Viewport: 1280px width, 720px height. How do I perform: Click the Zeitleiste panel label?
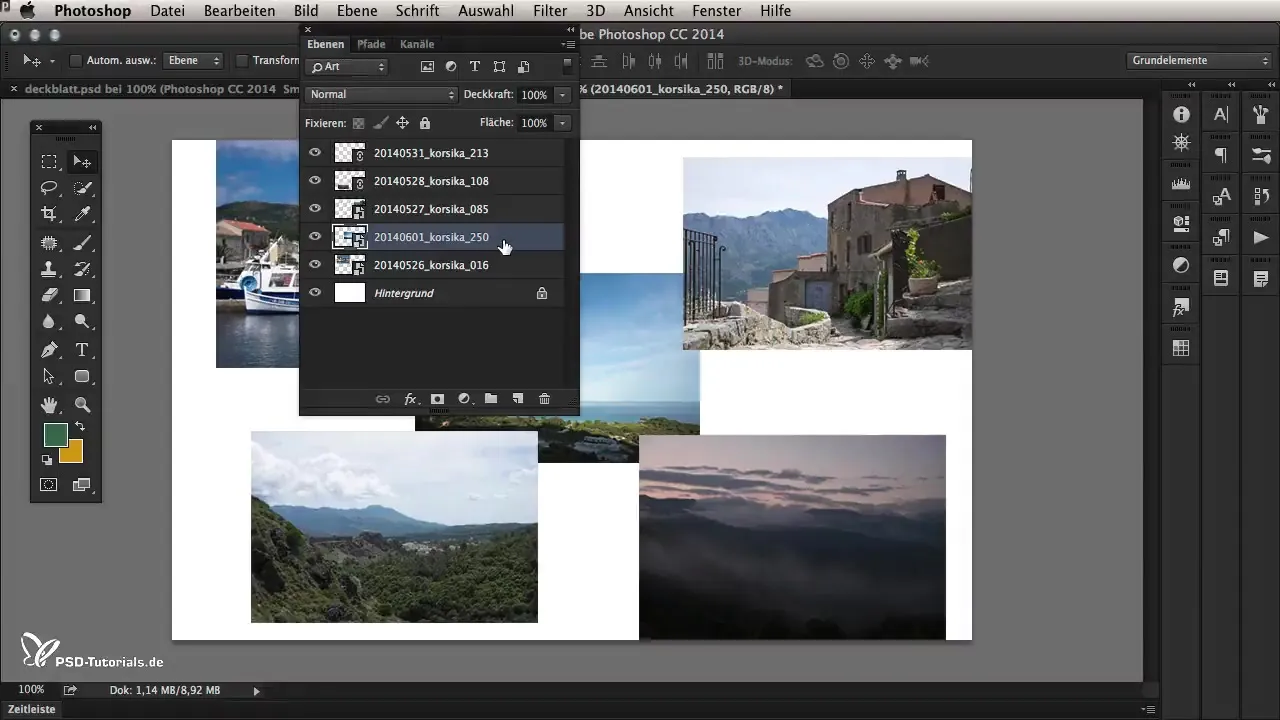point(32,709)
